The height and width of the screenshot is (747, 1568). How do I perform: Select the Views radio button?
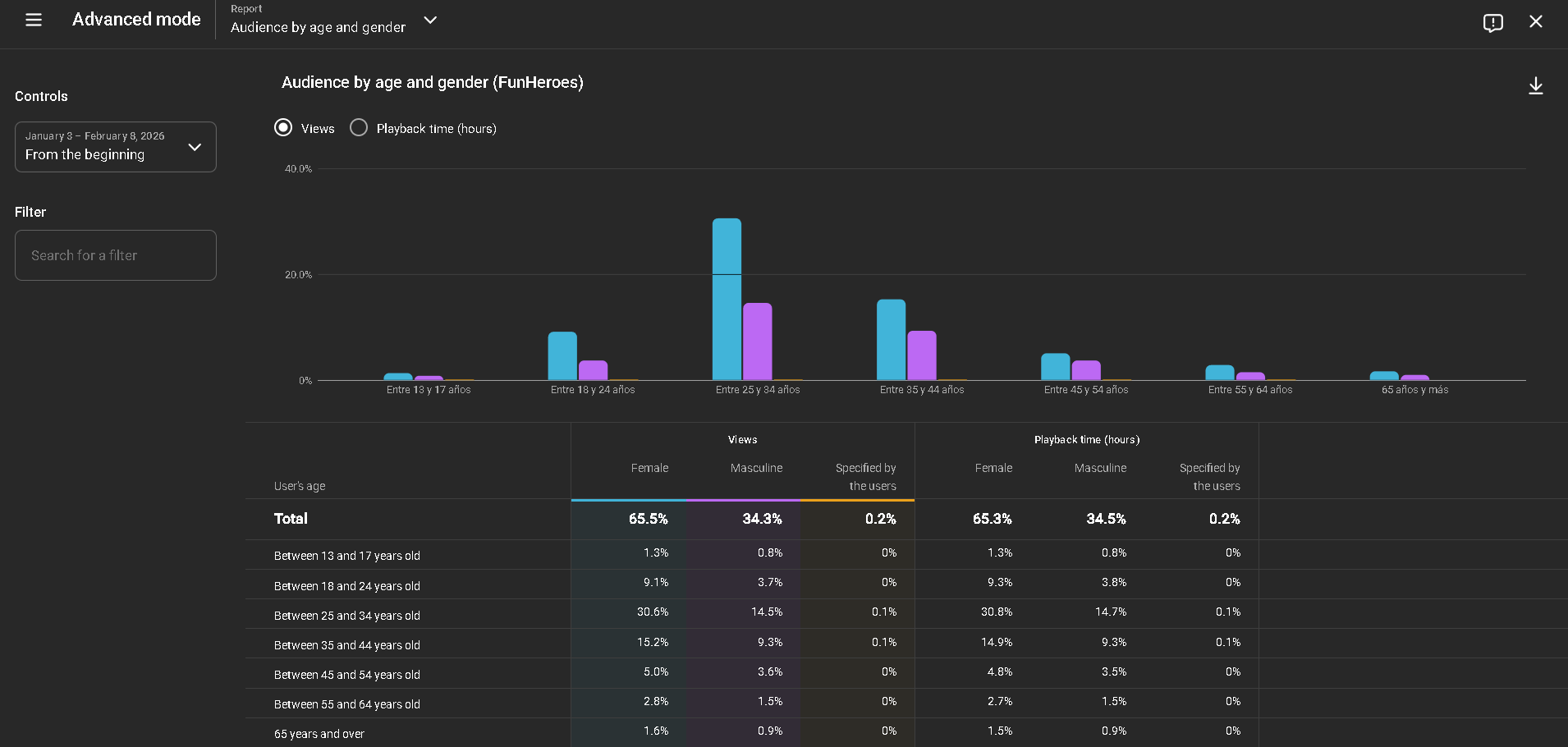283,128
